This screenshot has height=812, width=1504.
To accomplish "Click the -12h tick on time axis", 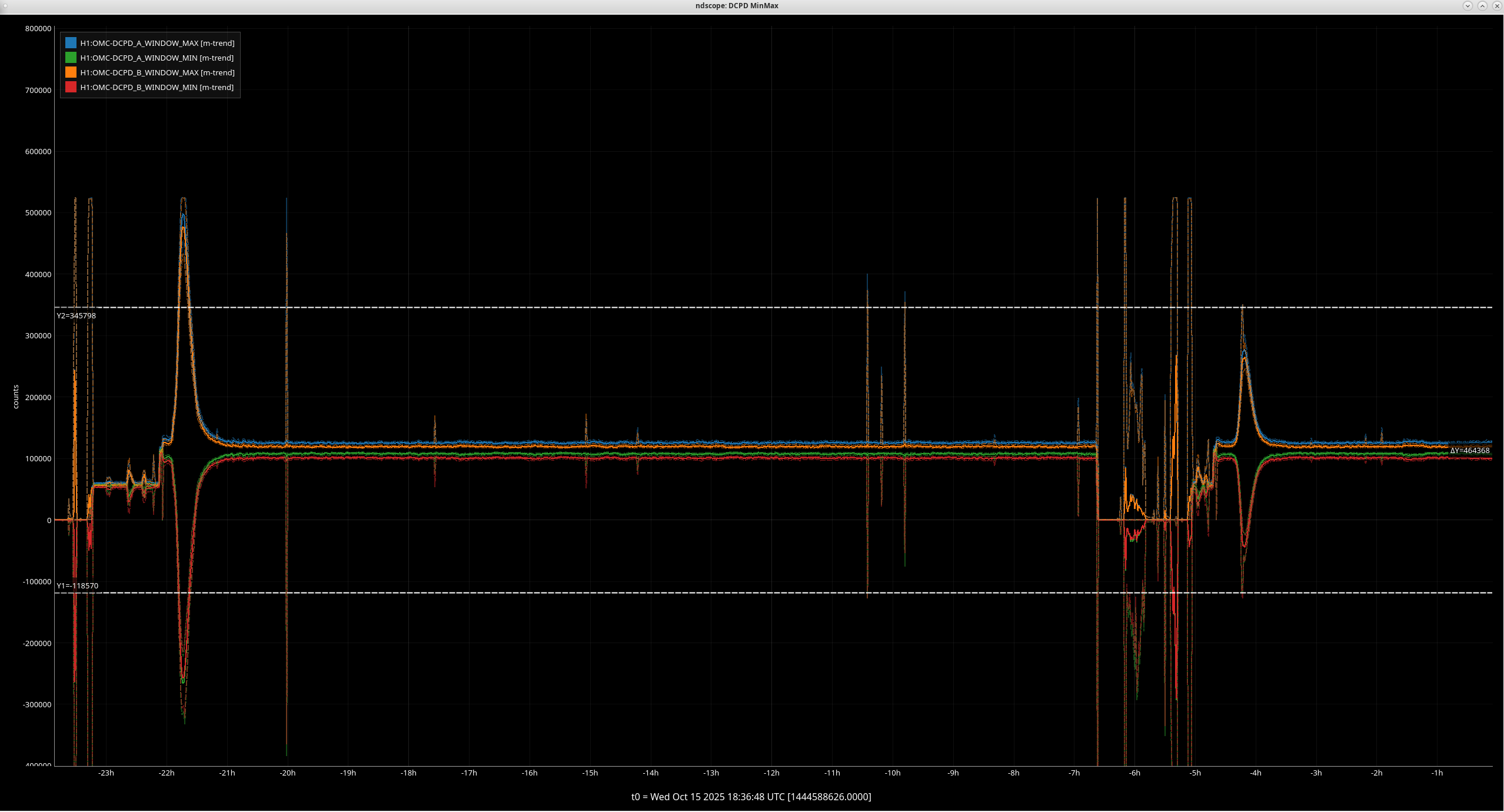I will click(771, 773).
